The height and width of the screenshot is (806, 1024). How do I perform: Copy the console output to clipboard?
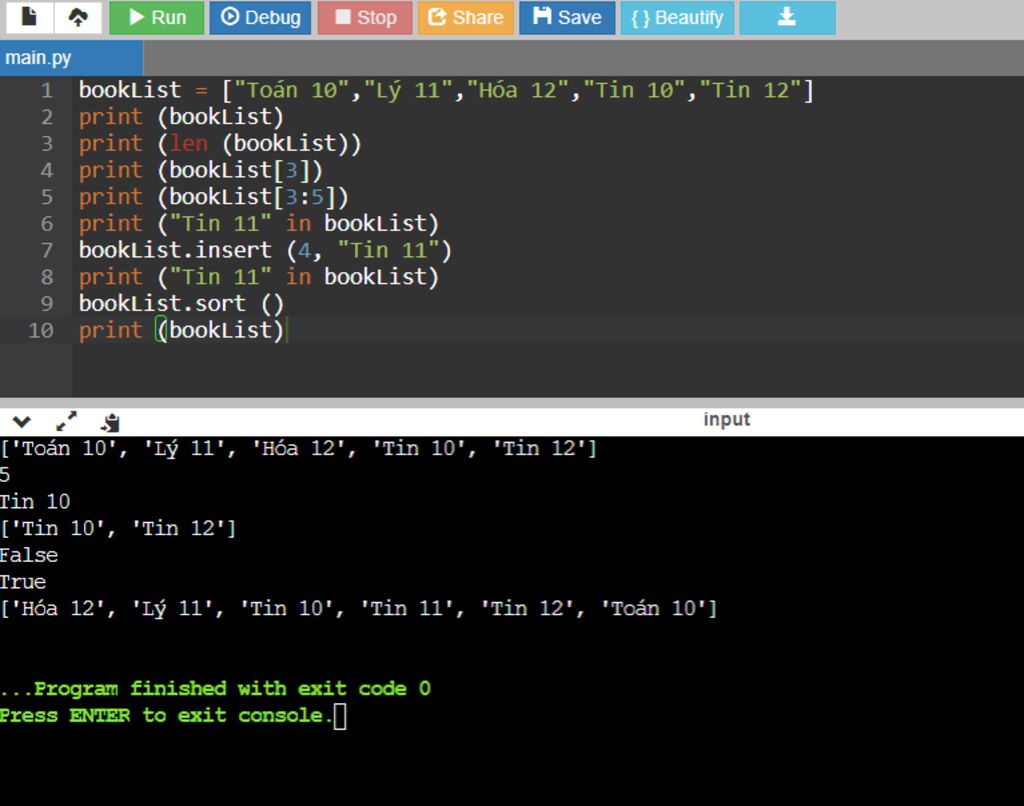pyautogui.click(x=110, y=423)
